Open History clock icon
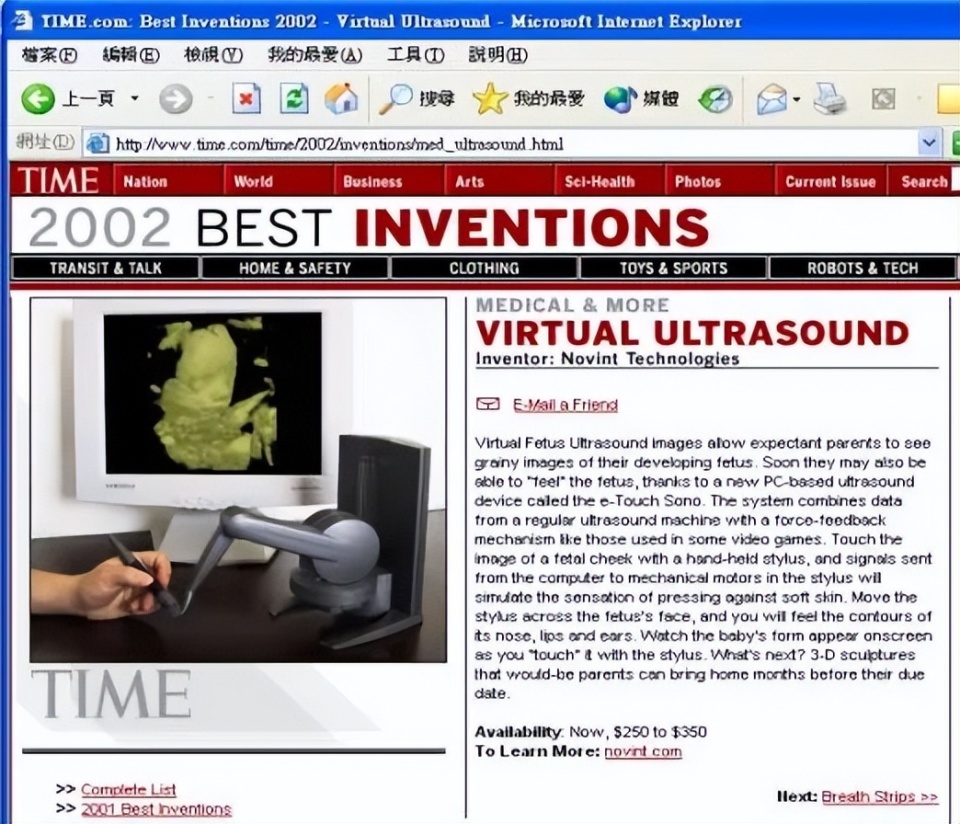 pyautogui.click(x=715, y=99)
